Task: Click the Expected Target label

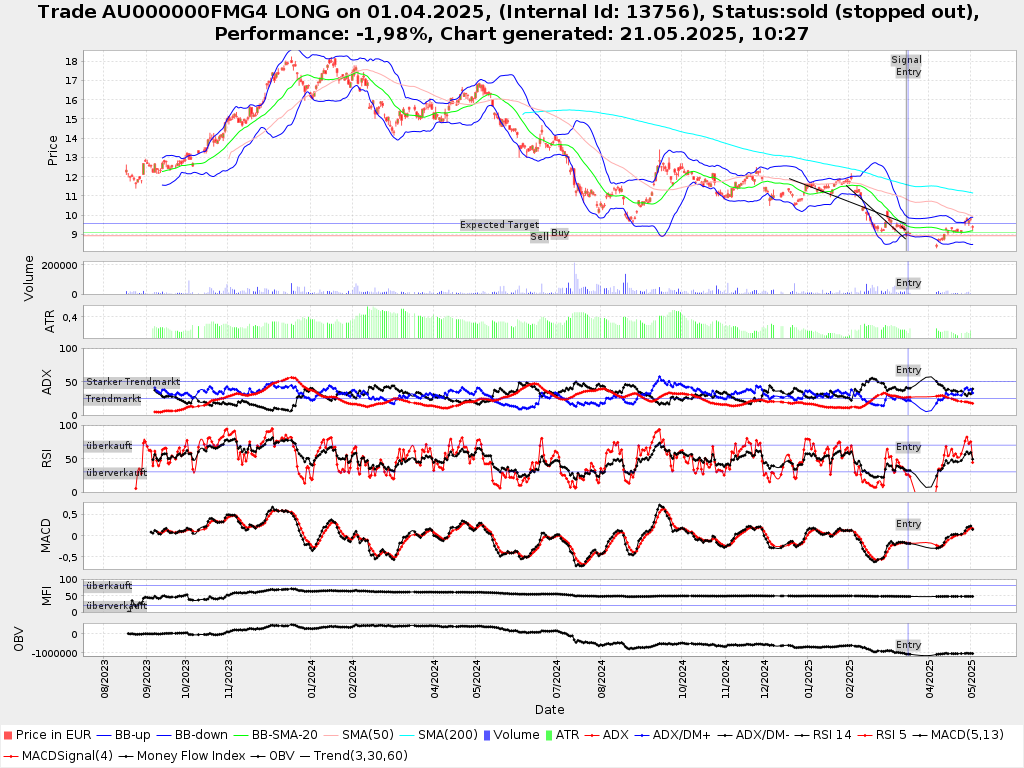Action: 499,225
